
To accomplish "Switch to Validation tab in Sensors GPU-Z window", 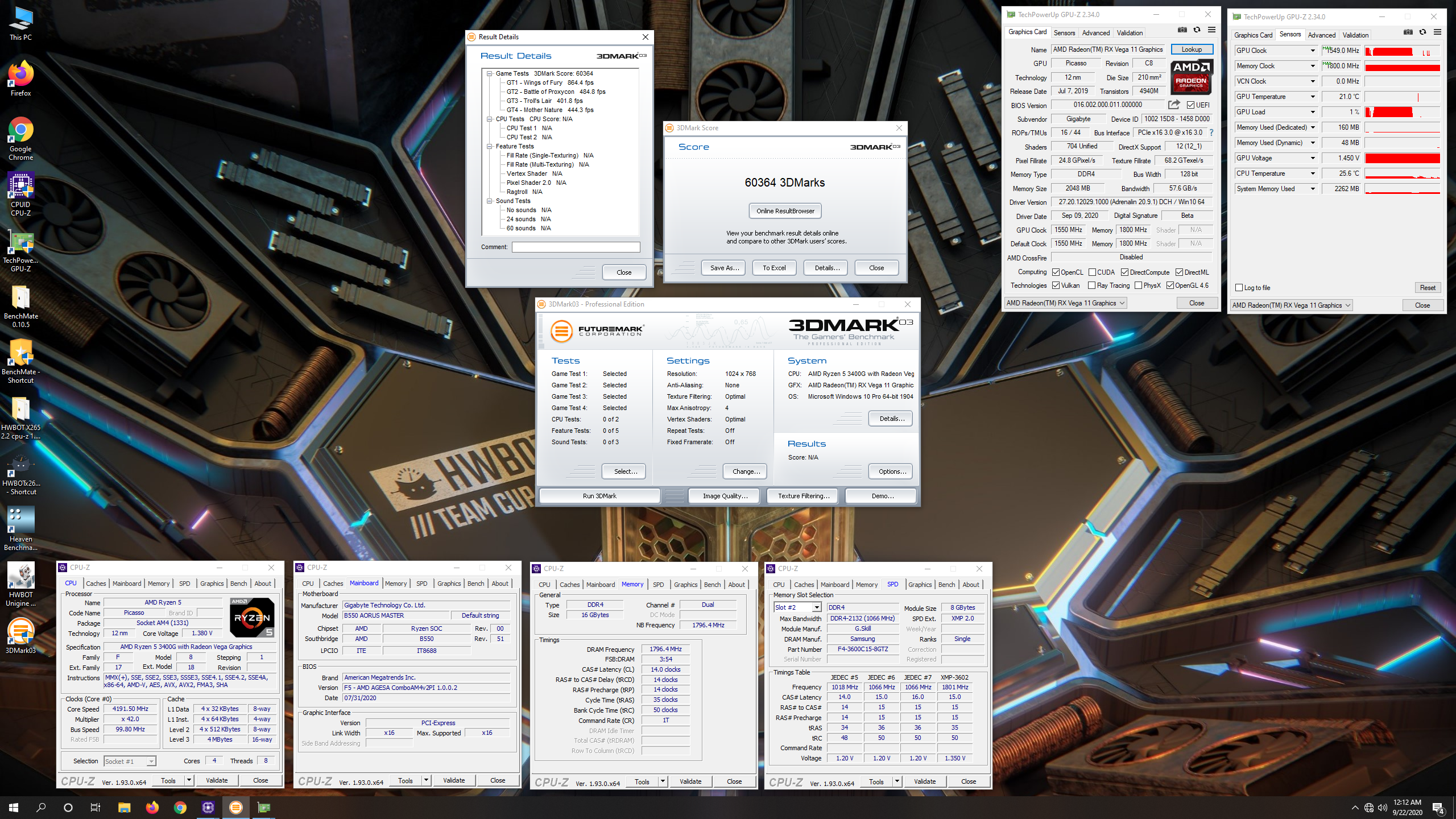I will 1355,35.
